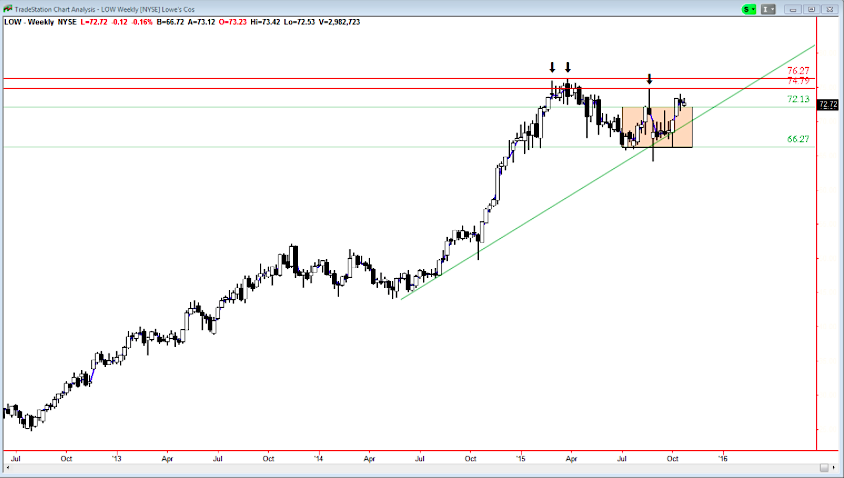Close the LOW weekly chart window
This screenshot has width=844, height=478.
click(x=830, y=9)
